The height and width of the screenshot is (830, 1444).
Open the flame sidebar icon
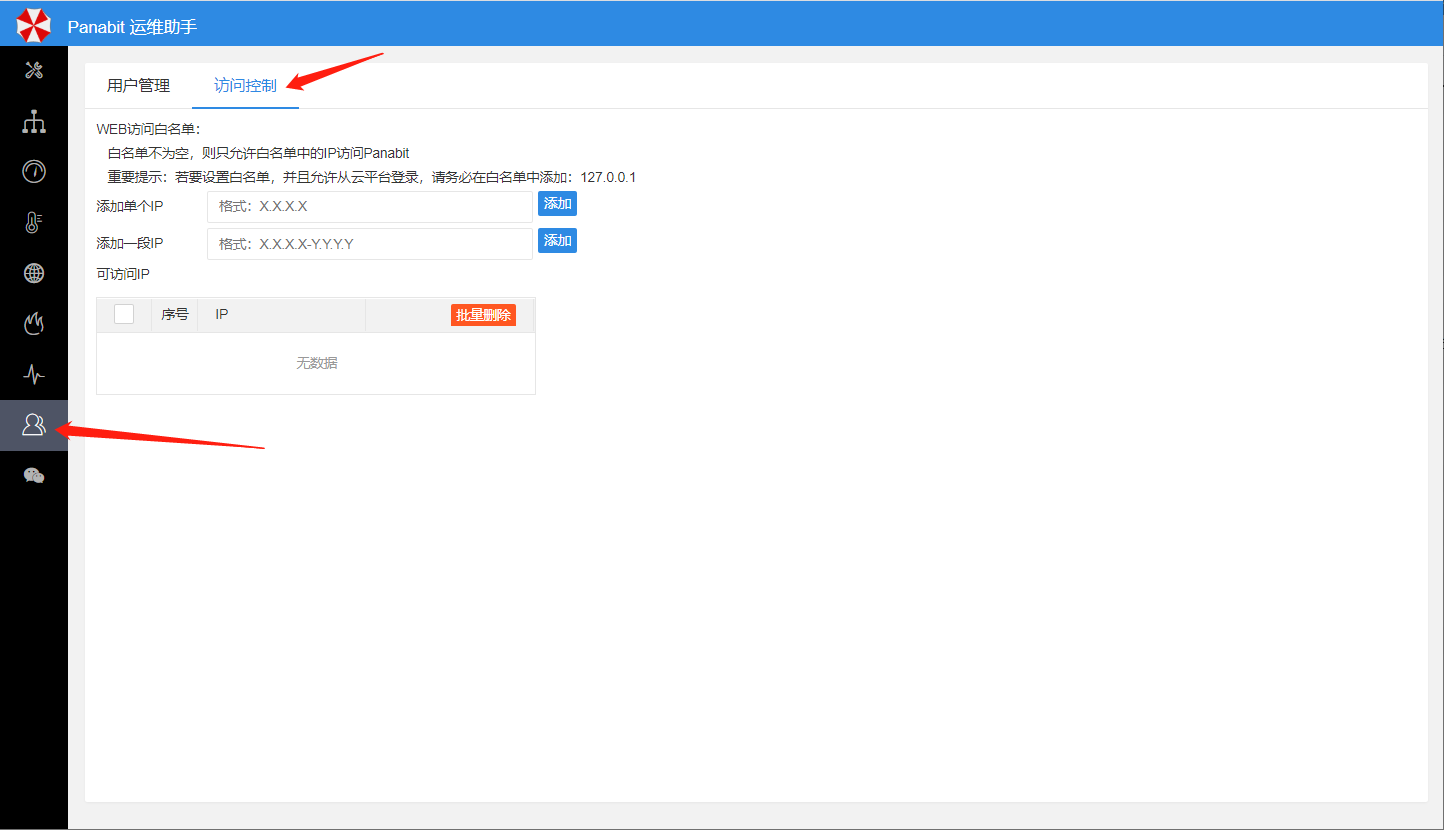point(34,323)
